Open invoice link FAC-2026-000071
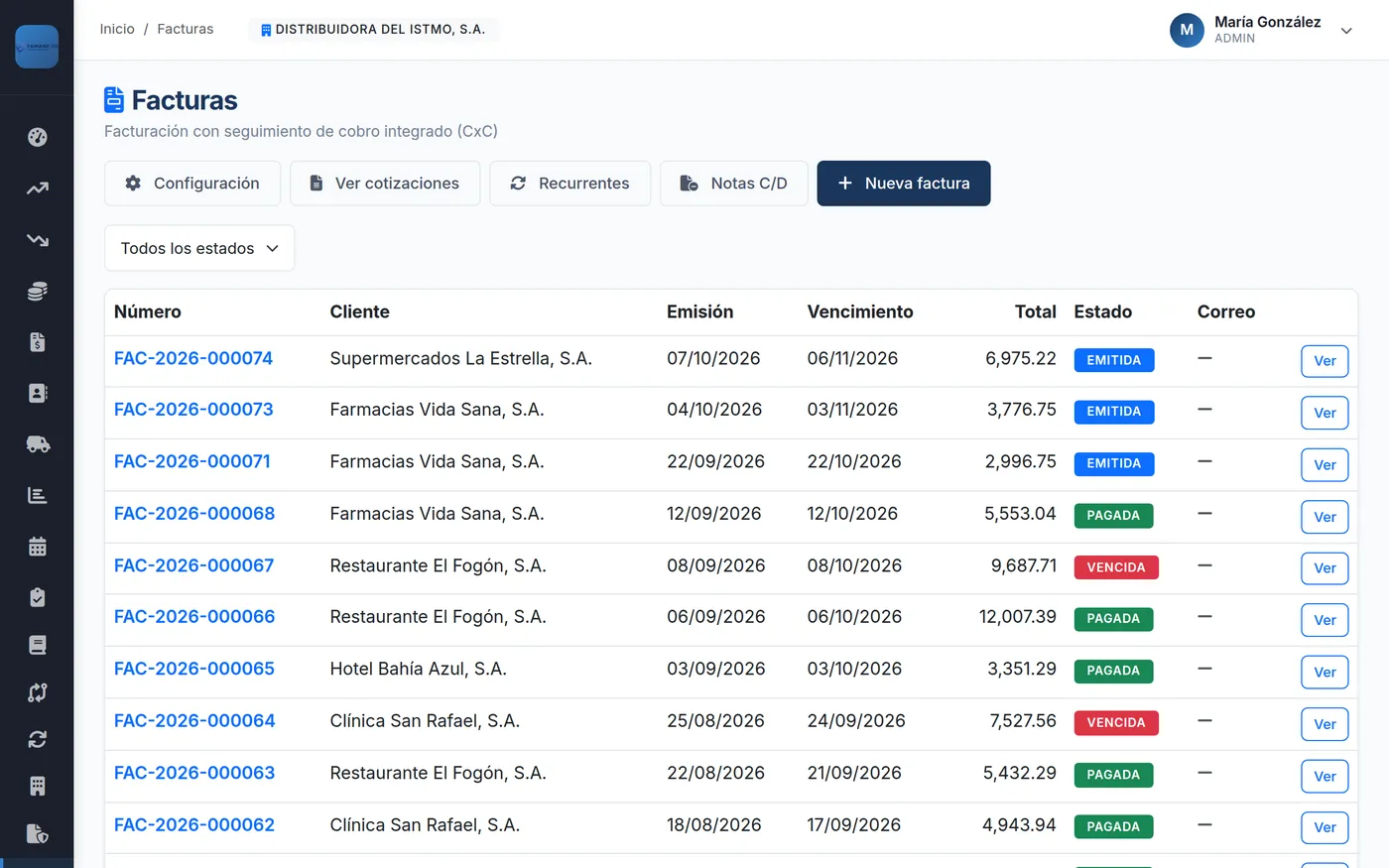 tap(192, 461)
